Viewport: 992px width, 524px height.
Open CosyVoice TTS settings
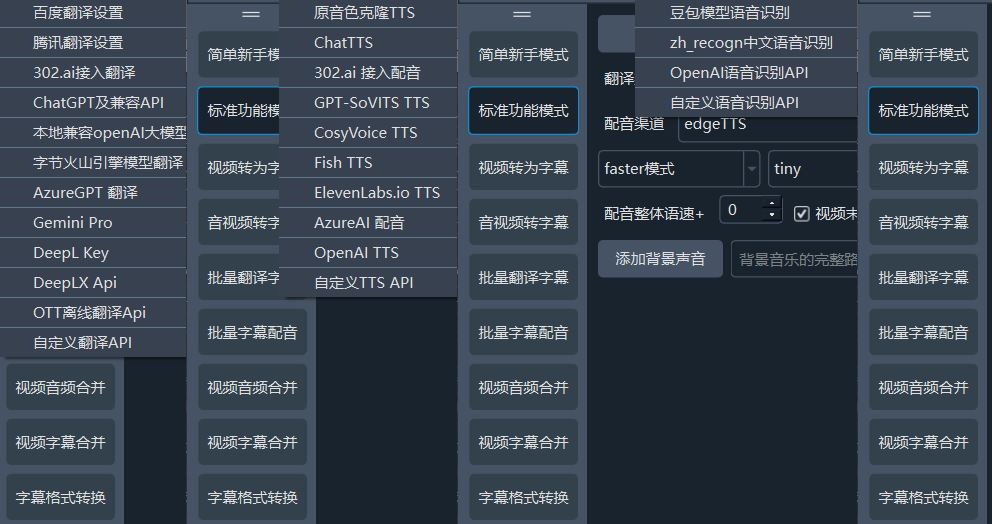365,132
